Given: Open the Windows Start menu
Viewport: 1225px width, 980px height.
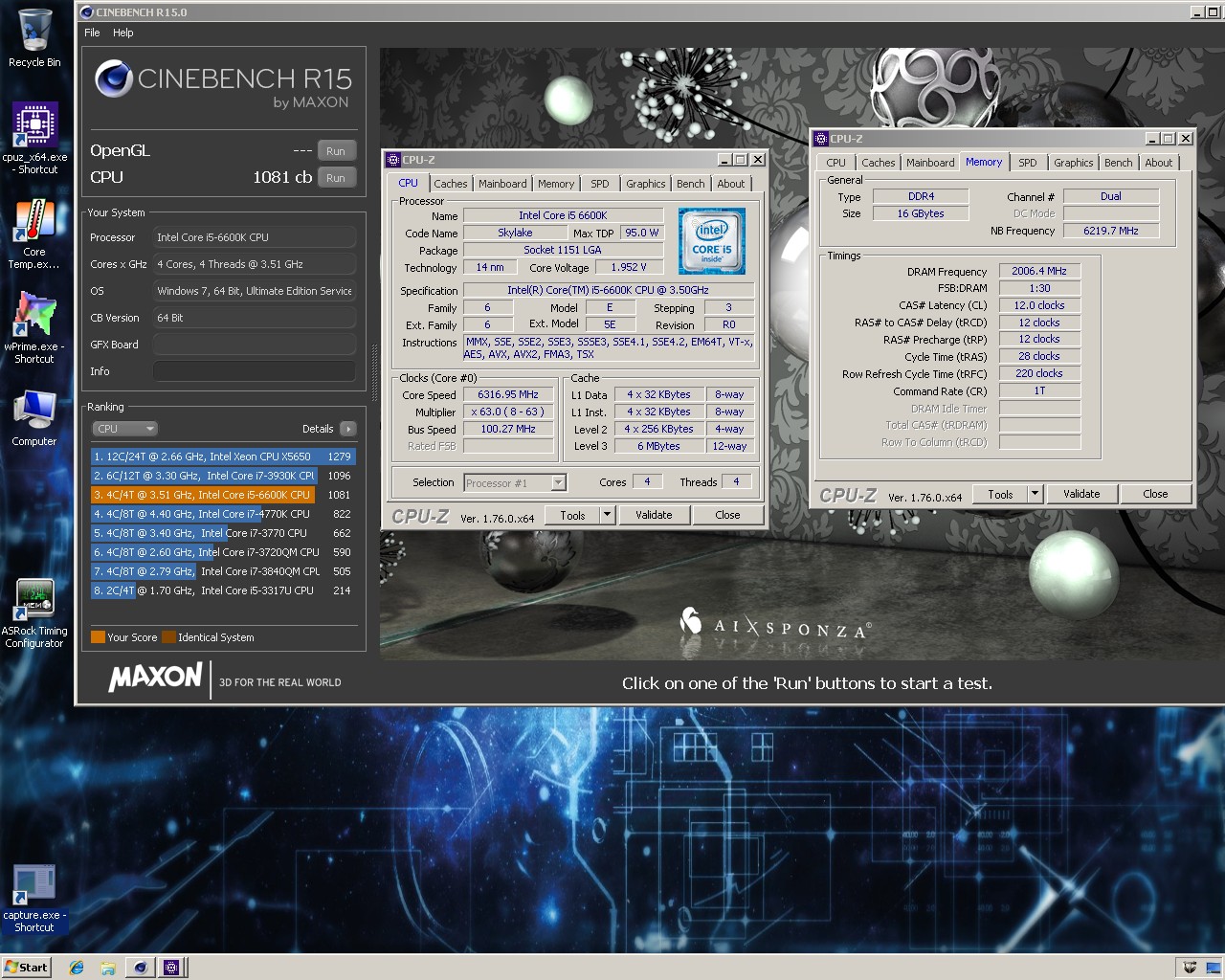Looking at the screenshot, I should tap(26, 968).
